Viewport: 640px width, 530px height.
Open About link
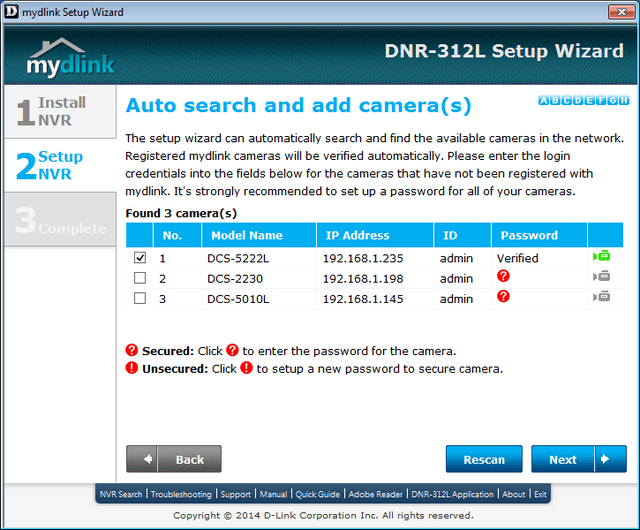click(x=513, y=494)
